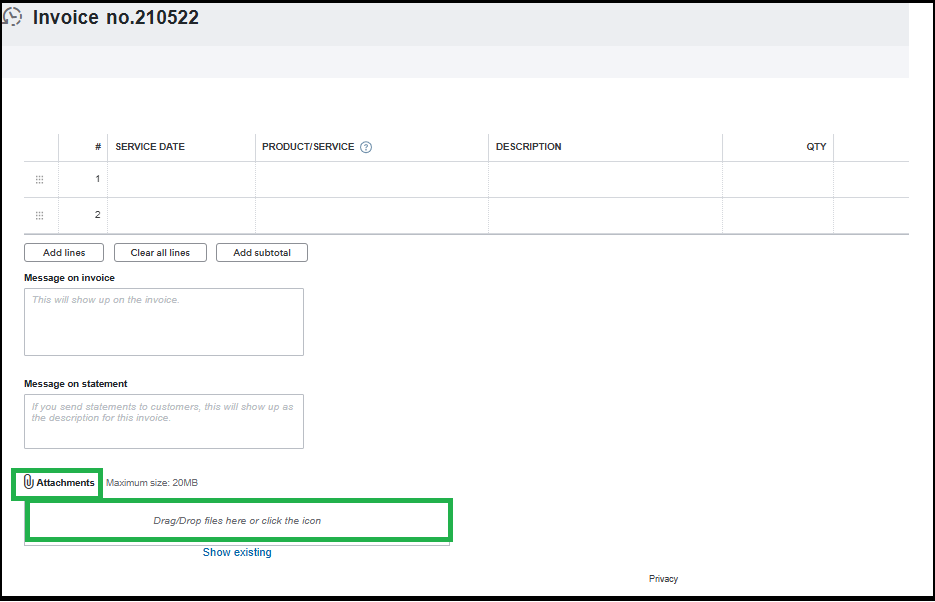Click the Product/Service help question mark icon
The image size is (935, 602).
coord(366,147)
